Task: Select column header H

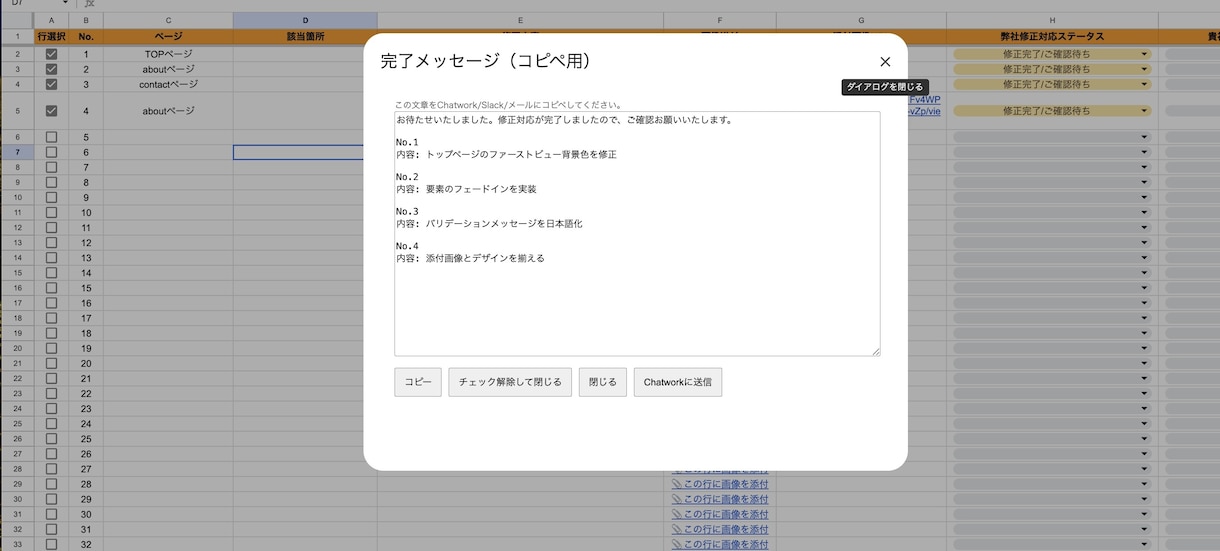Action: coord(1052,20)
